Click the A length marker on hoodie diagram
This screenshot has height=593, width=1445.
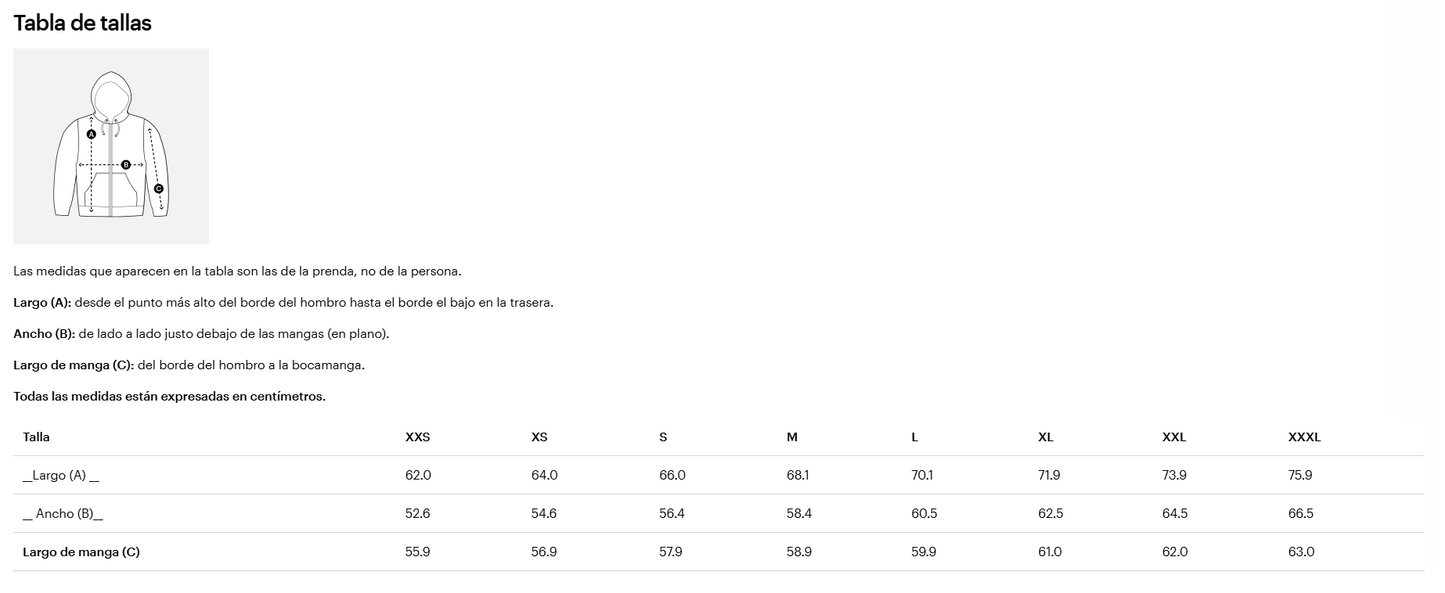(x=92, y=134)
